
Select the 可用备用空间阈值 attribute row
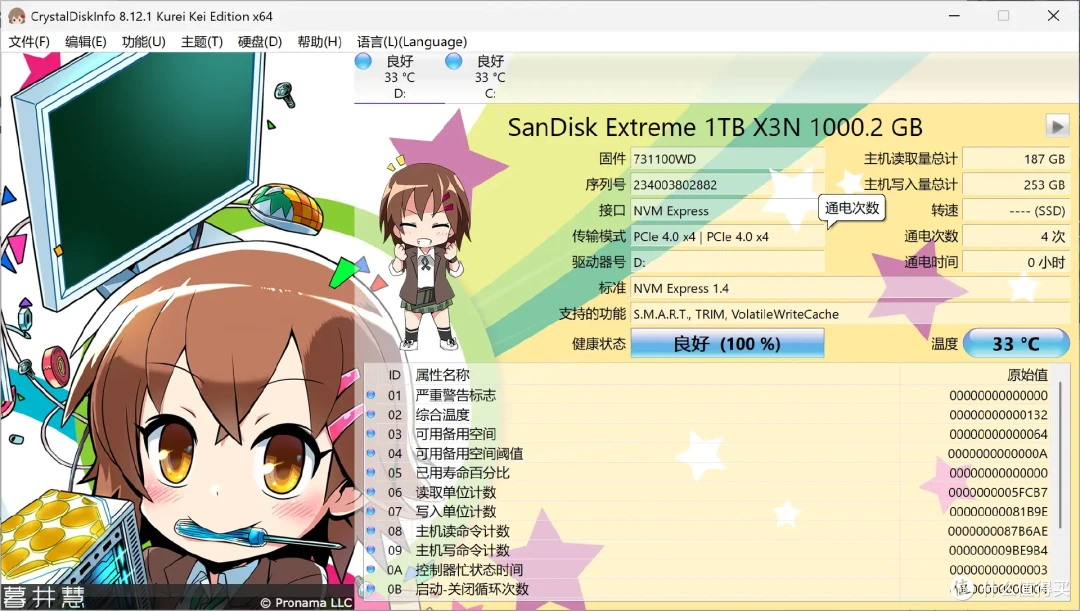click(x=708, y=453)
